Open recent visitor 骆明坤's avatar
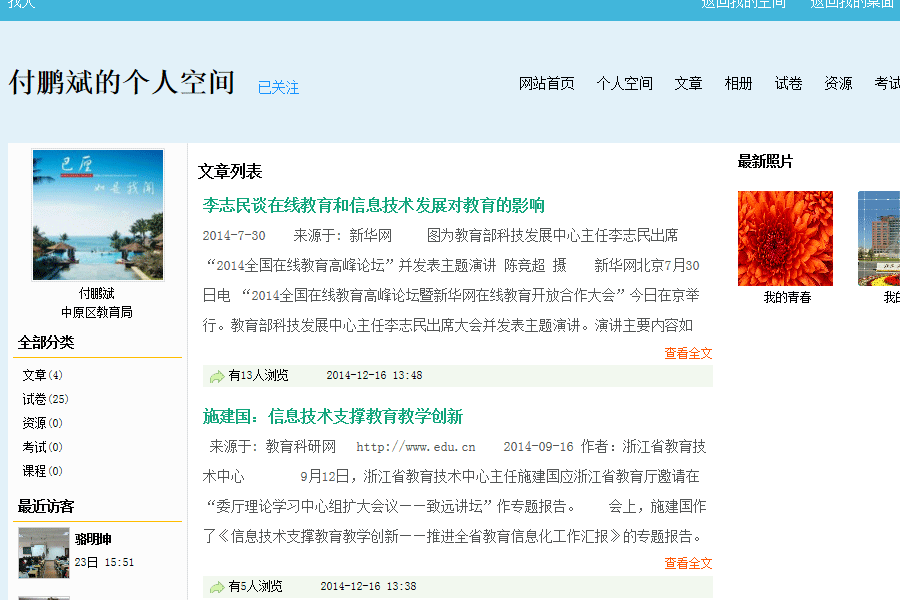This screenshot has height=600, width=900. click(44, 552)
